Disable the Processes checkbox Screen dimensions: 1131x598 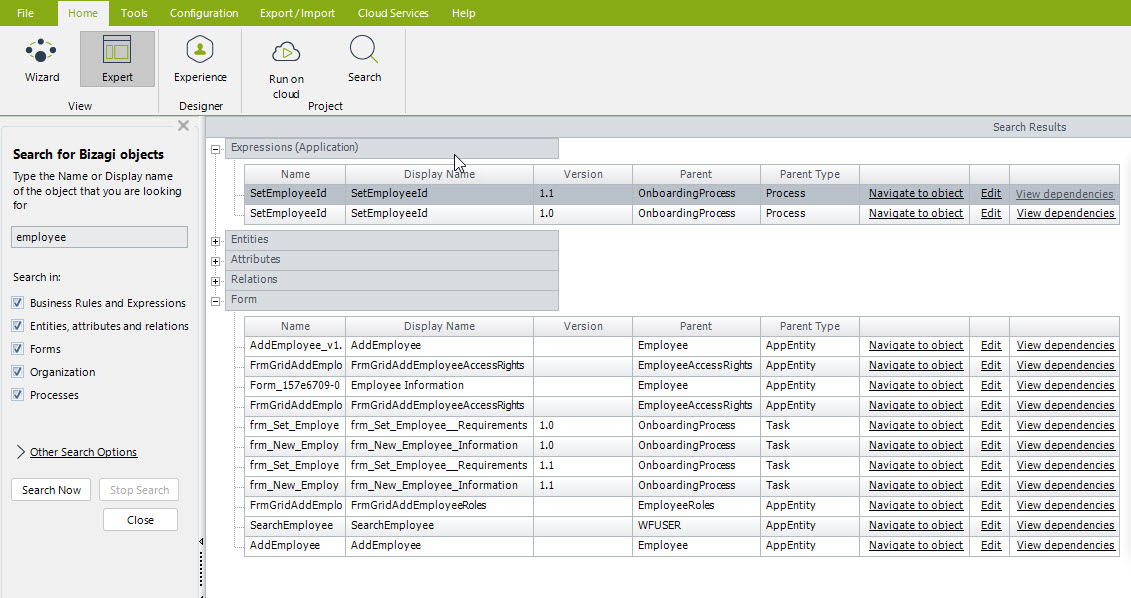click(x=18, y=395)
